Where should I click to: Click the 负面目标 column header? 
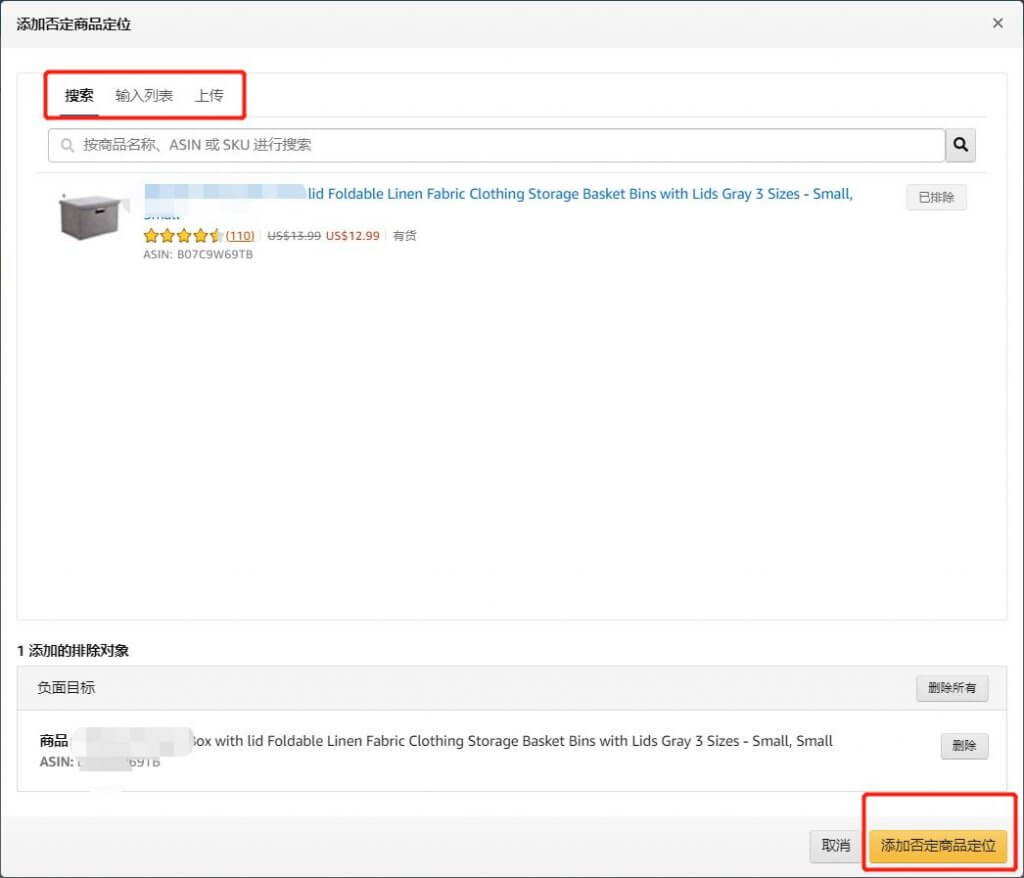66,687
